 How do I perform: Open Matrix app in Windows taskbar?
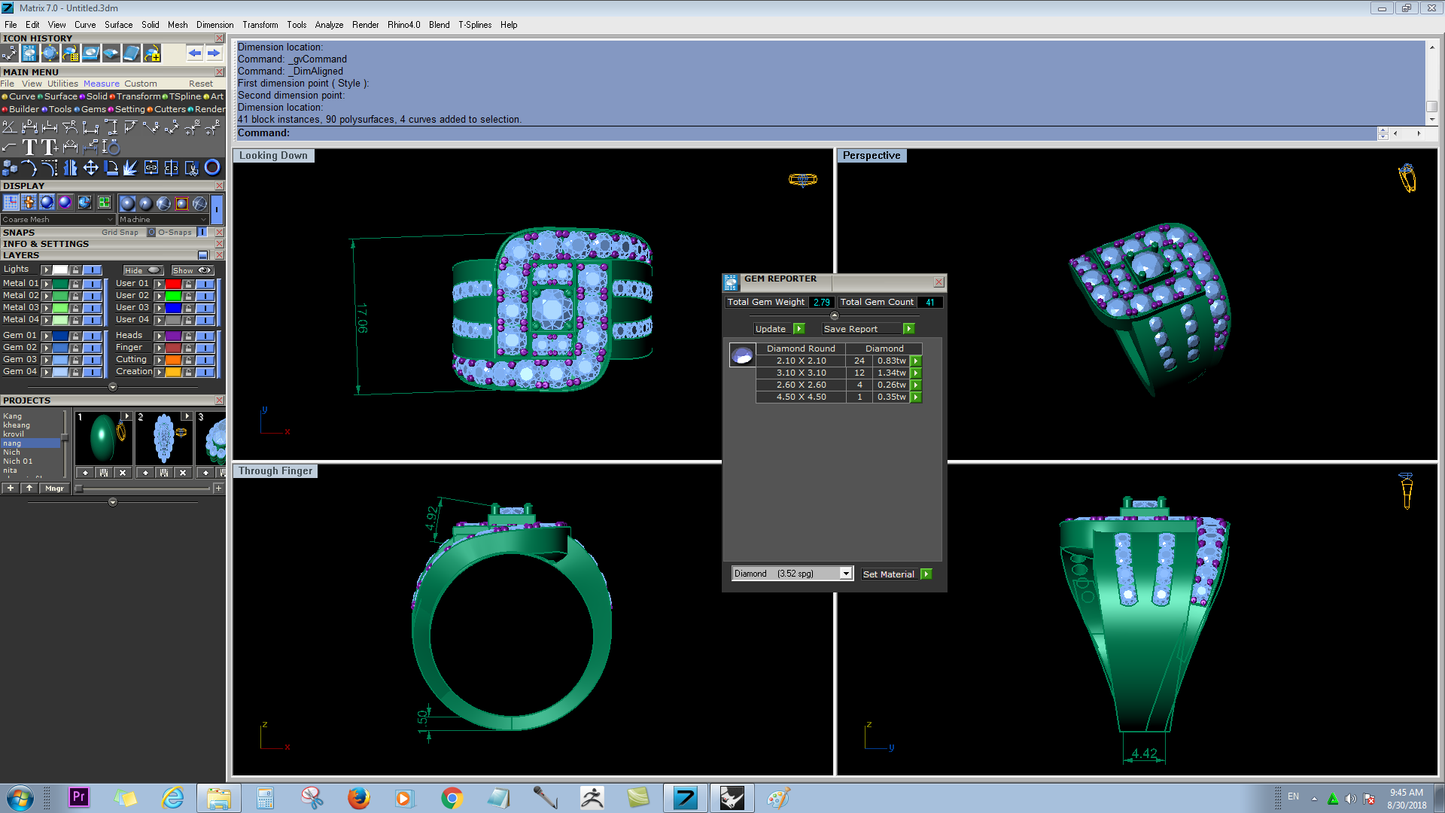pos(686,798)
